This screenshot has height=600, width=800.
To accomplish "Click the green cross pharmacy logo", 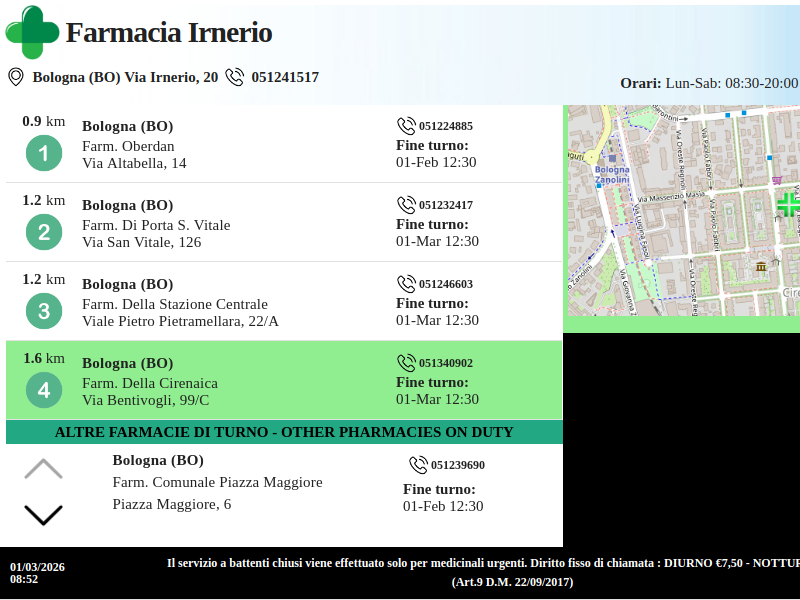I will click(x=32, y=32).
